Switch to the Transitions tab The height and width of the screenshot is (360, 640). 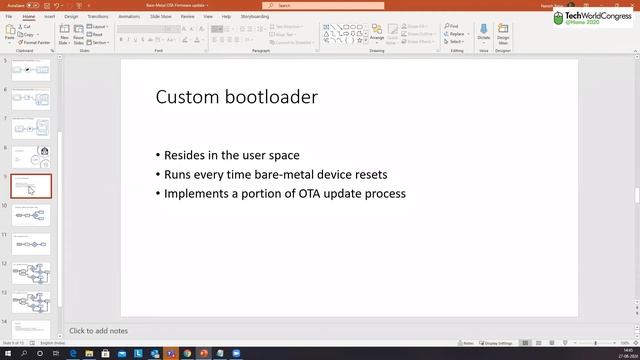[98, 16]
